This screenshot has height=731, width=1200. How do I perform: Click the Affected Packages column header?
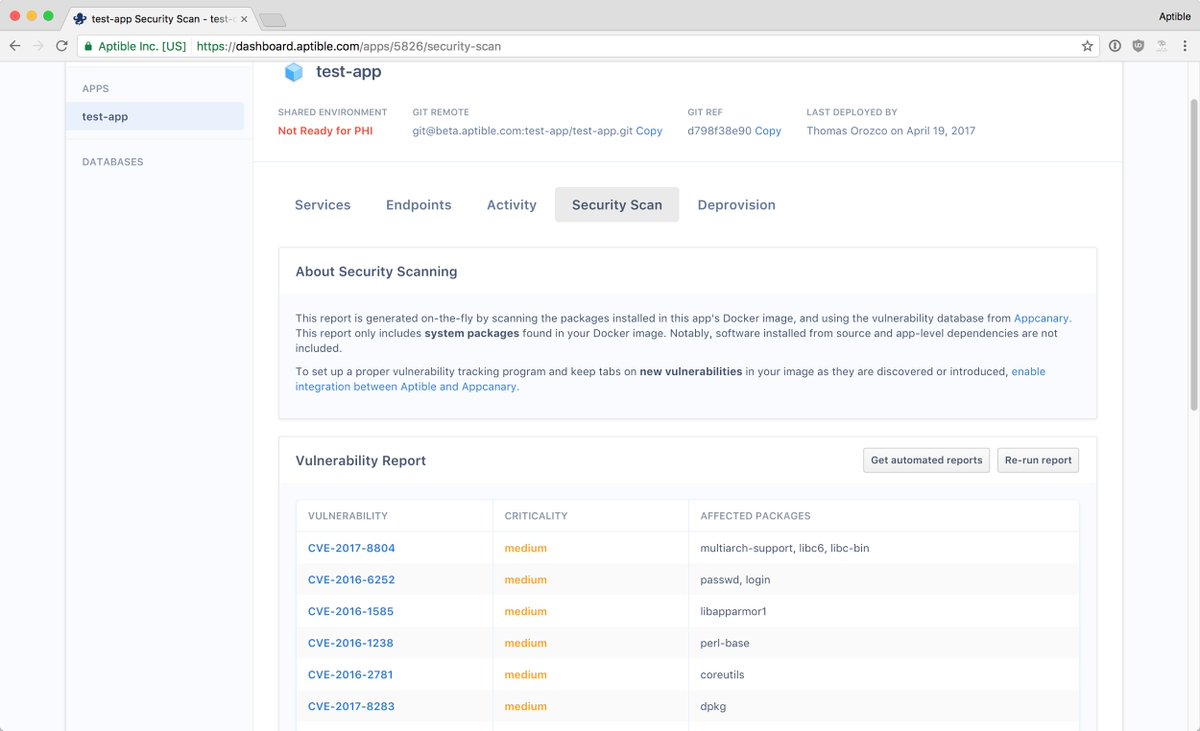tap(755, 516)
